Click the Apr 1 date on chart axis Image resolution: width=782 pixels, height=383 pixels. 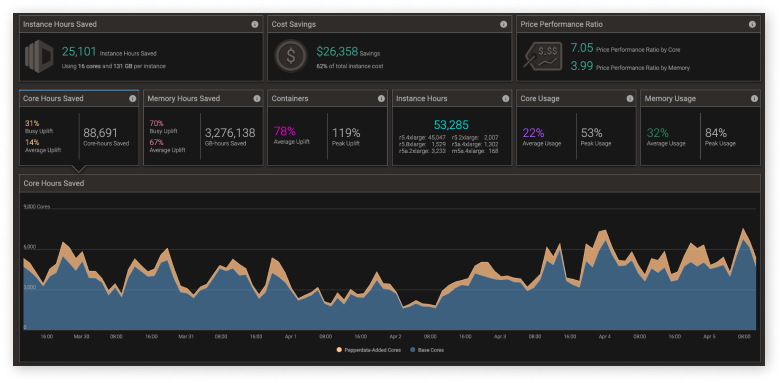(x=290, y=337)
